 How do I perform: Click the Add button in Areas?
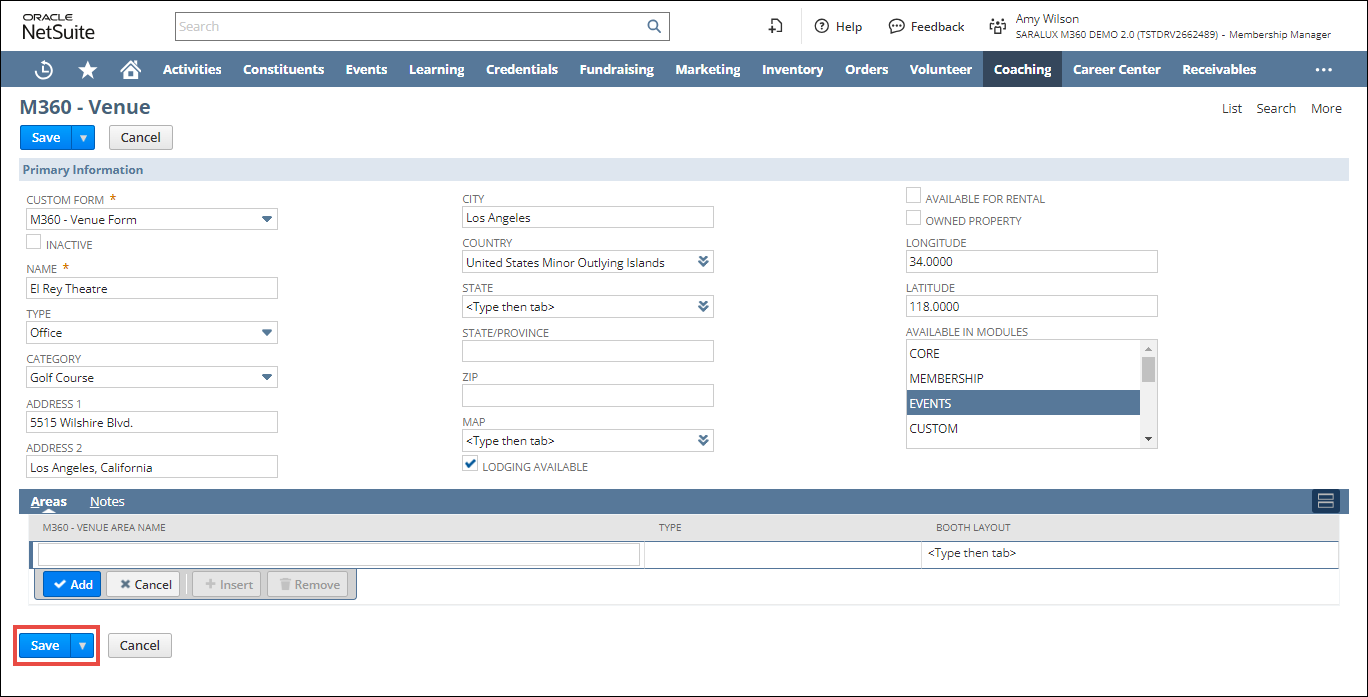click(72, 585)
